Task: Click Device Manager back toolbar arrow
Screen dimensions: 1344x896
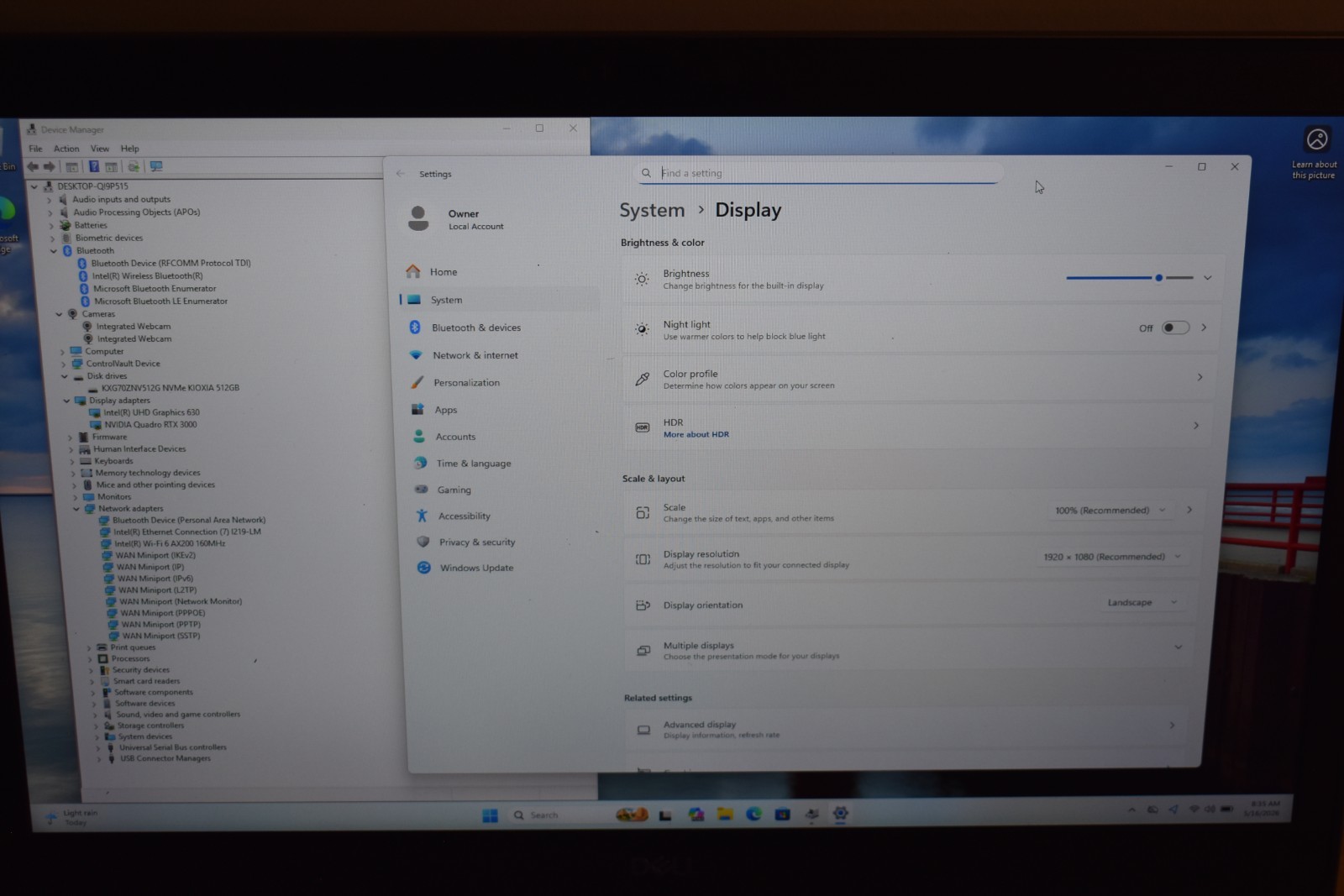Action: 32,166
